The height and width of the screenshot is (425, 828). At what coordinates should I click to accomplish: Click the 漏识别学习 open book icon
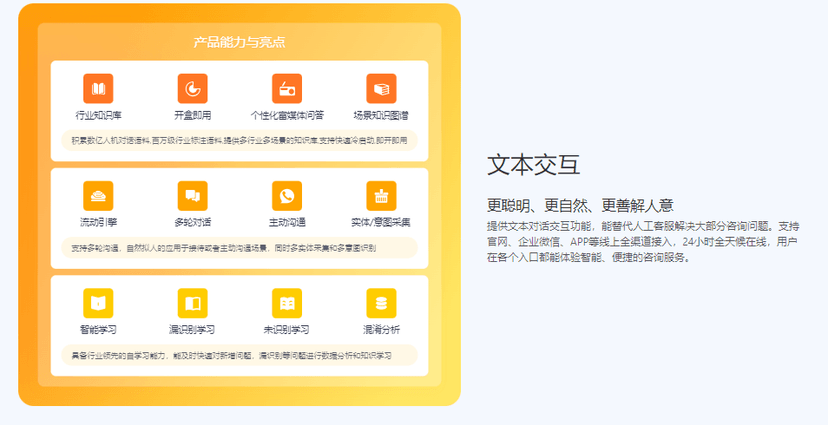[193, 303]
